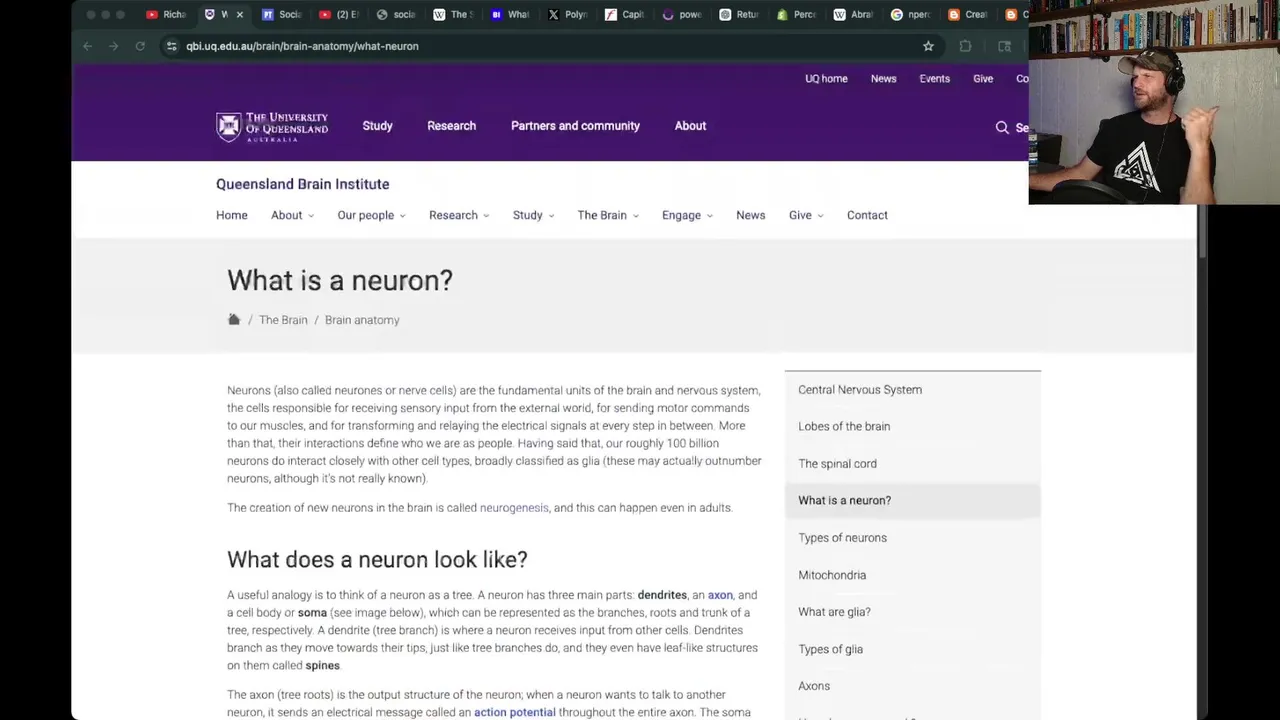Viewport: 1280px width, 720px height.
Task: Open Types of neurons sidebar item
Action: point(913,538)
